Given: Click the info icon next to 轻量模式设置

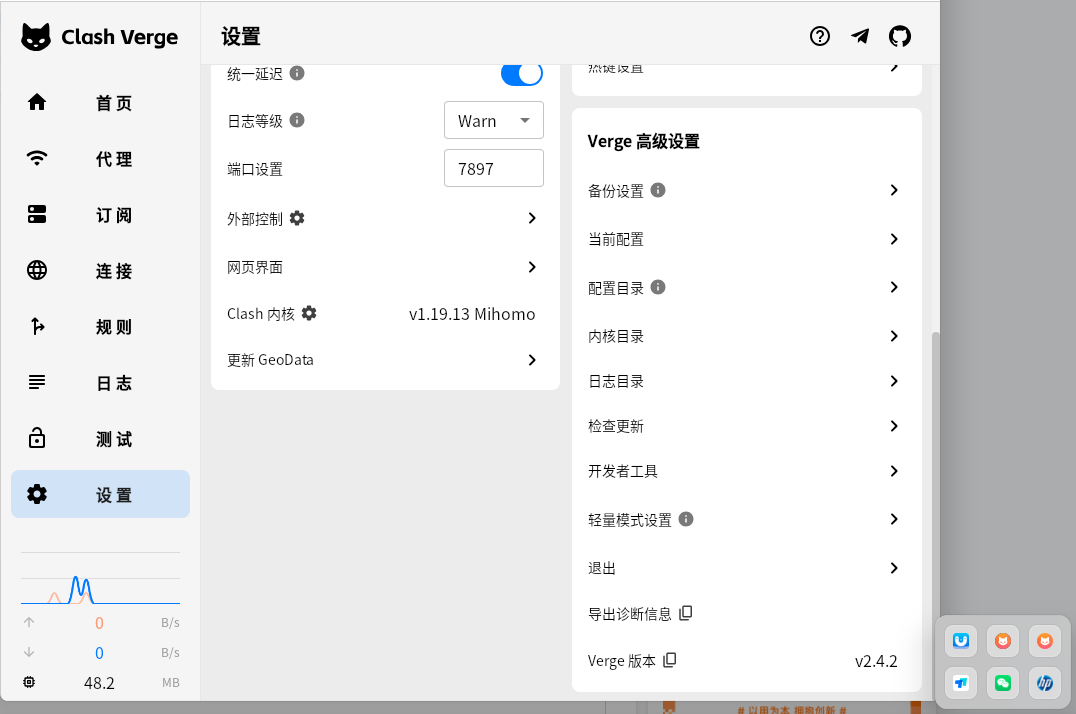Looking at the screenshot, I should (686, 519).
